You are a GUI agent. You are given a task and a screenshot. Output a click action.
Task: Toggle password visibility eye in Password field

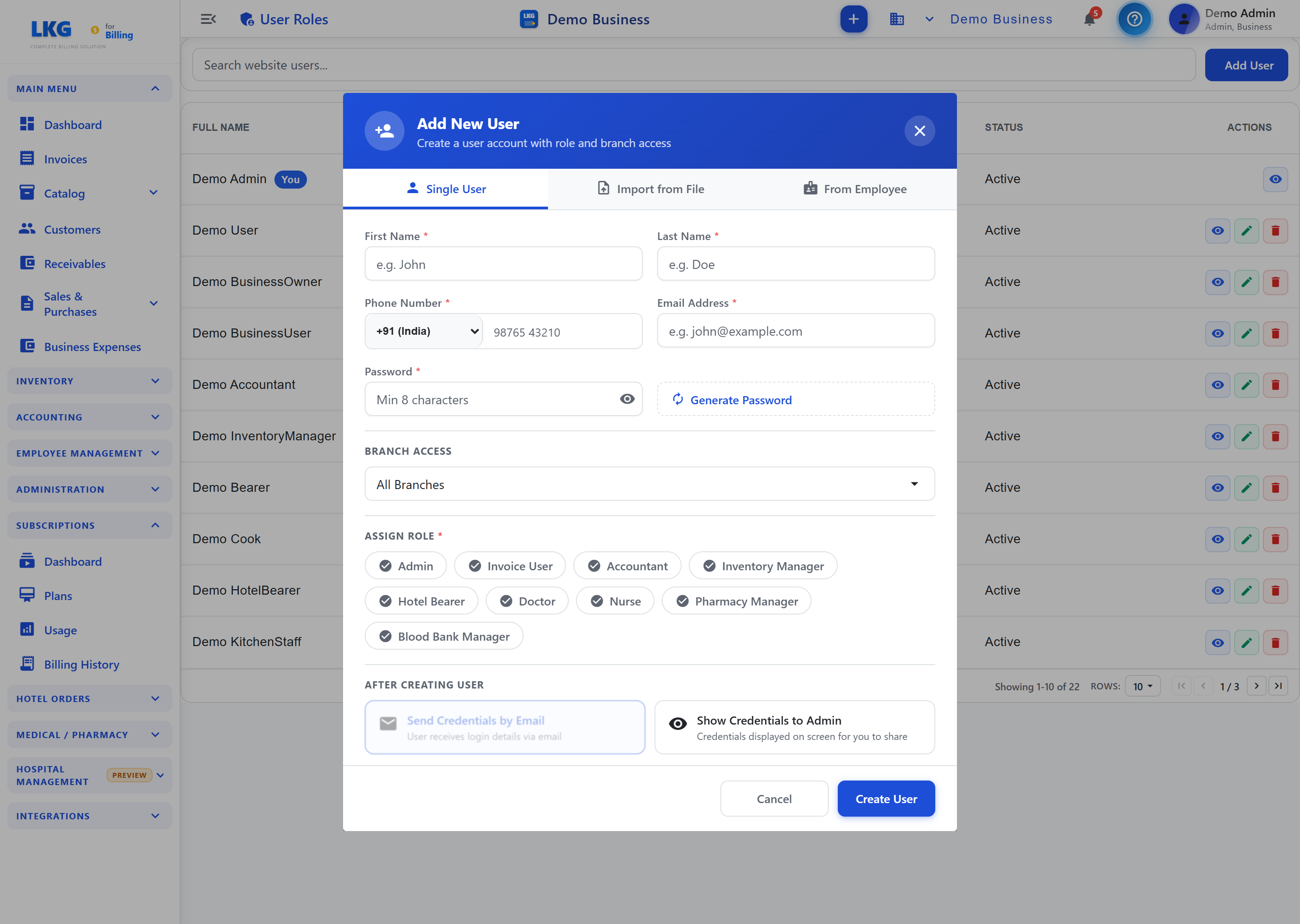627,399
